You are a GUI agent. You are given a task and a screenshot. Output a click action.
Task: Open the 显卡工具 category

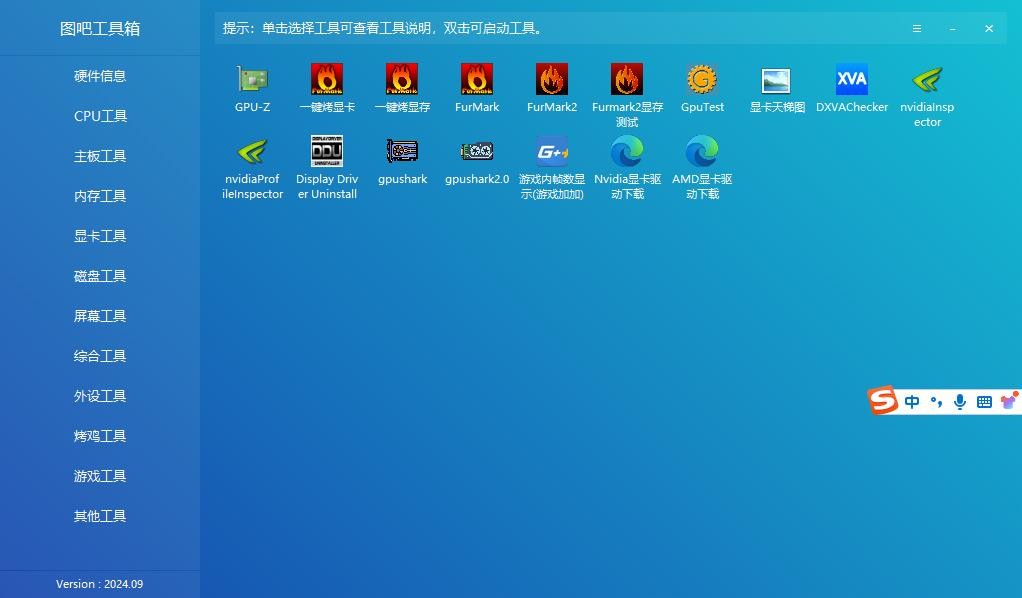pos(100,236)
